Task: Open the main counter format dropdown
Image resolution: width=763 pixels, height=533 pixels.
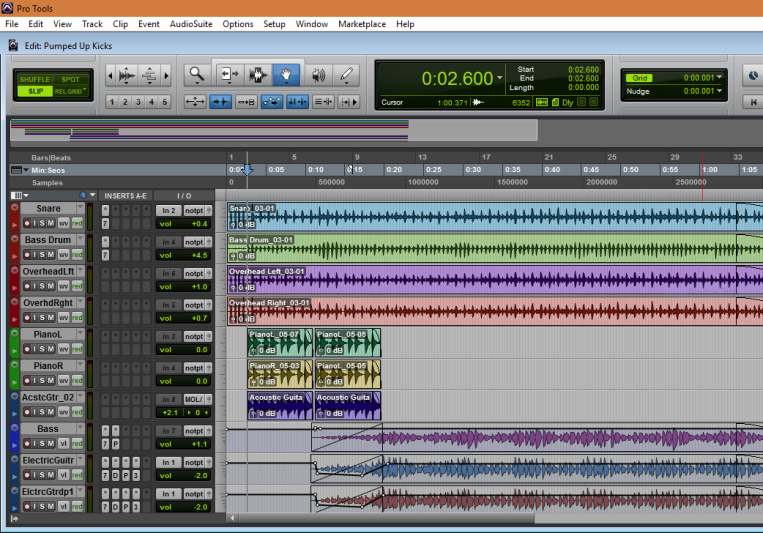Action: pyautogui.click(x=499, y=78)
